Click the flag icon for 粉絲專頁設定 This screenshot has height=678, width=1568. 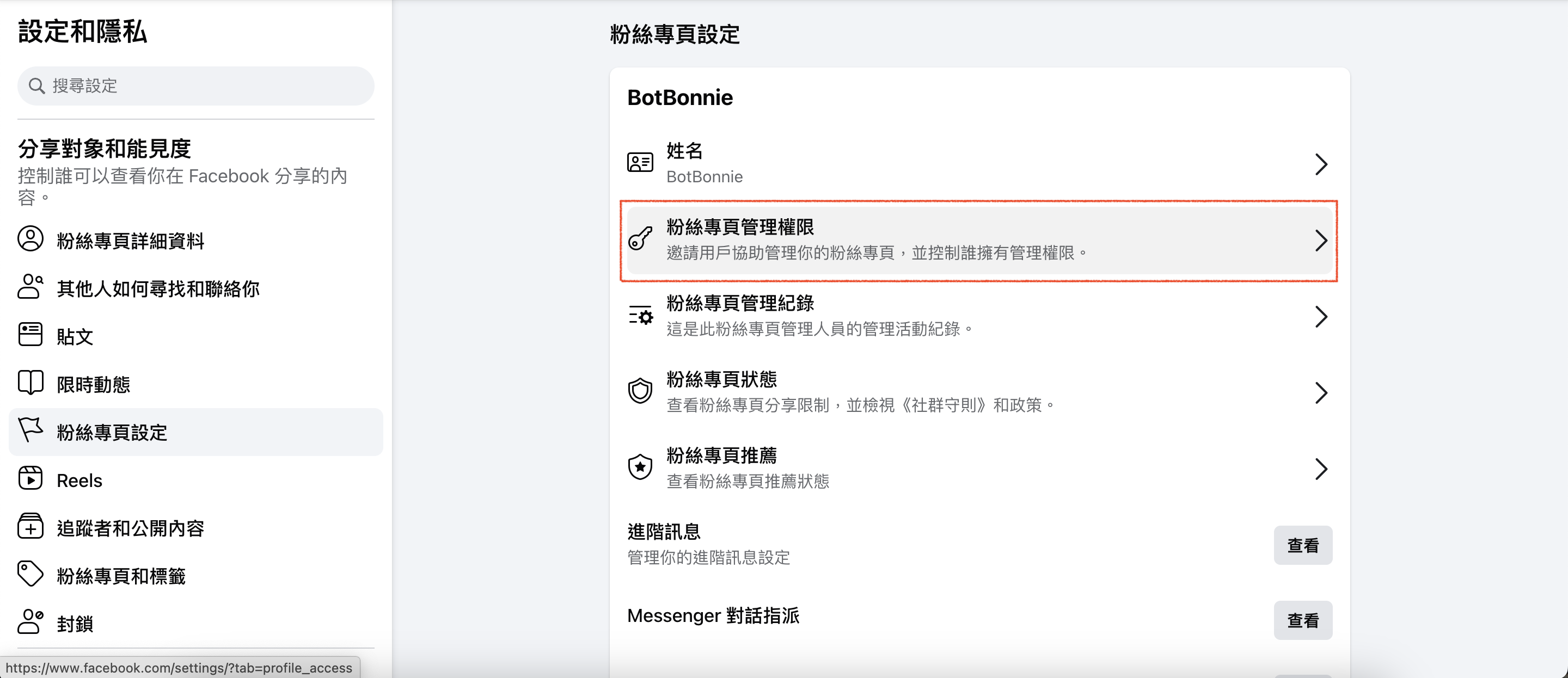(x=30, y=430)
